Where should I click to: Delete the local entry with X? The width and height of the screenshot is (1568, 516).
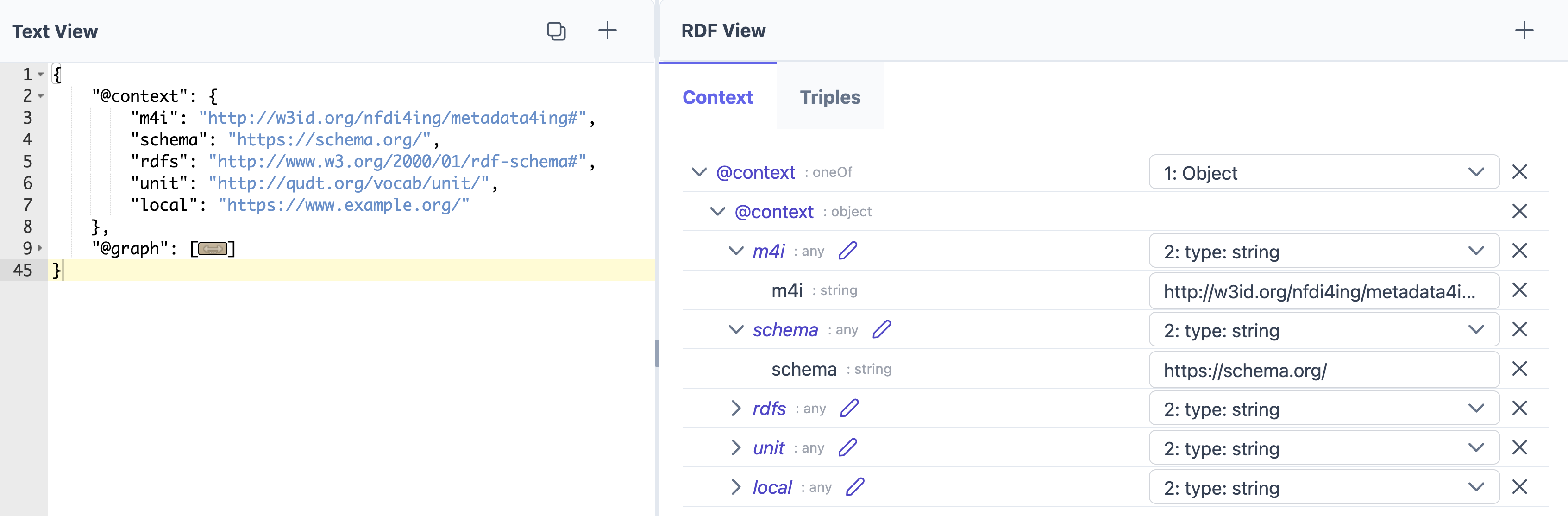[x=1520, y=487]
